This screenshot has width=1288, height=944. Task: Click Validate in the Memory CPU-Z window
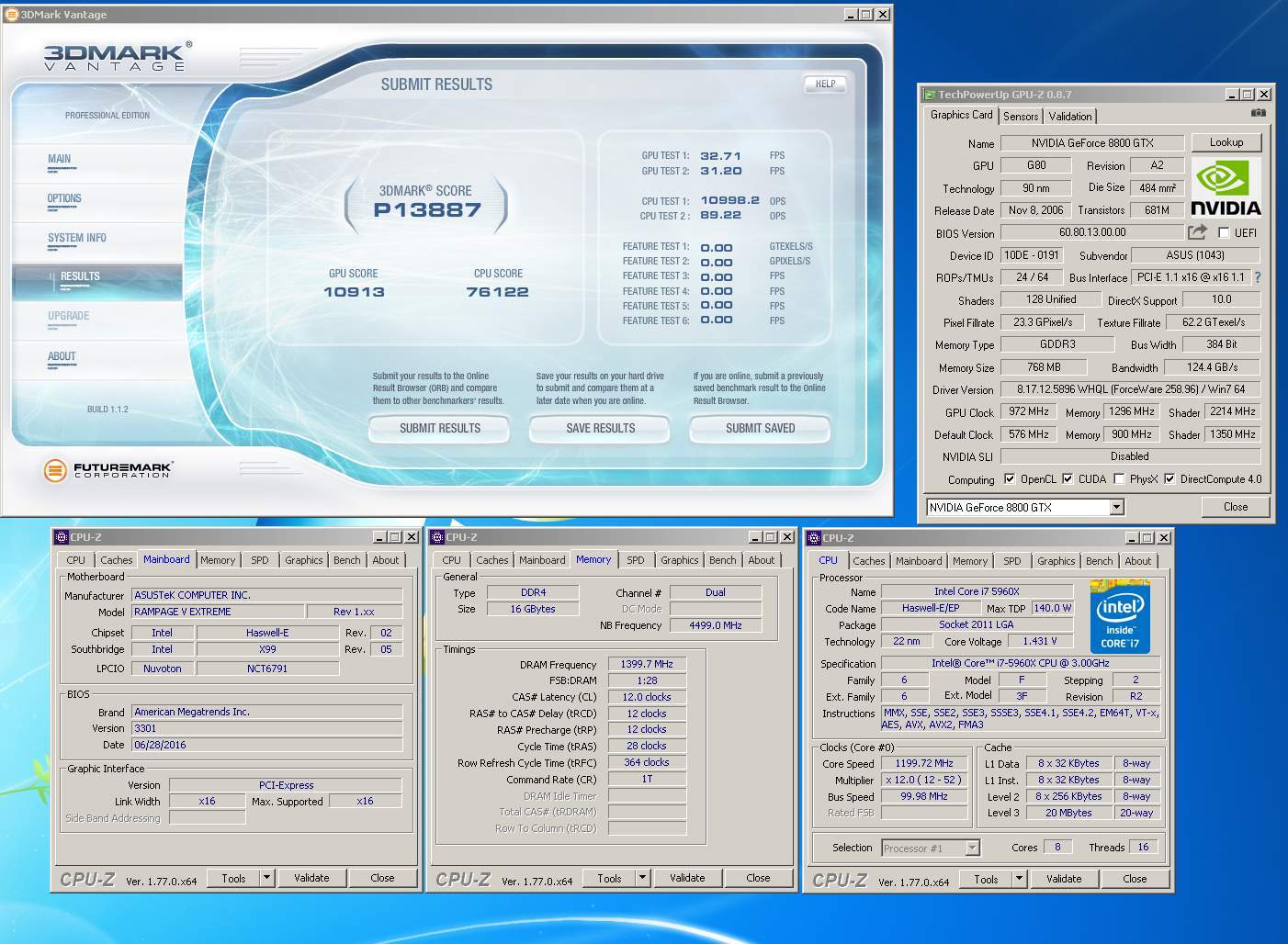click(x=687, y=878)
